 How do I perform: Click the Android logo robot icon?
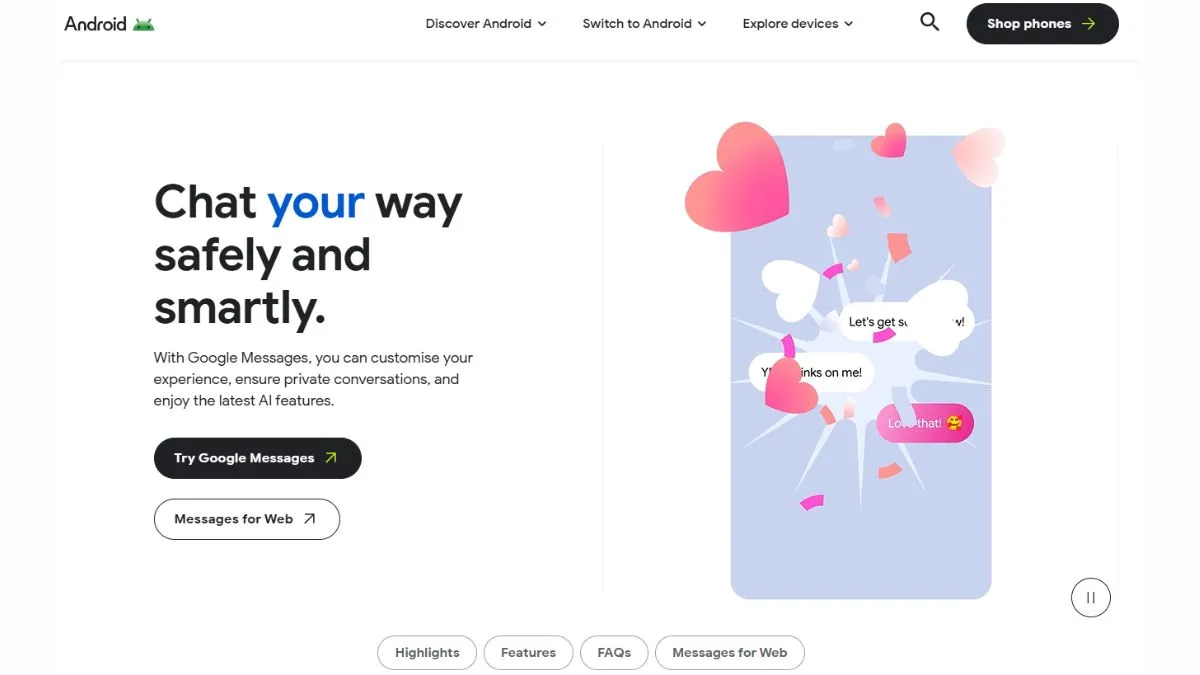[143, 23]
